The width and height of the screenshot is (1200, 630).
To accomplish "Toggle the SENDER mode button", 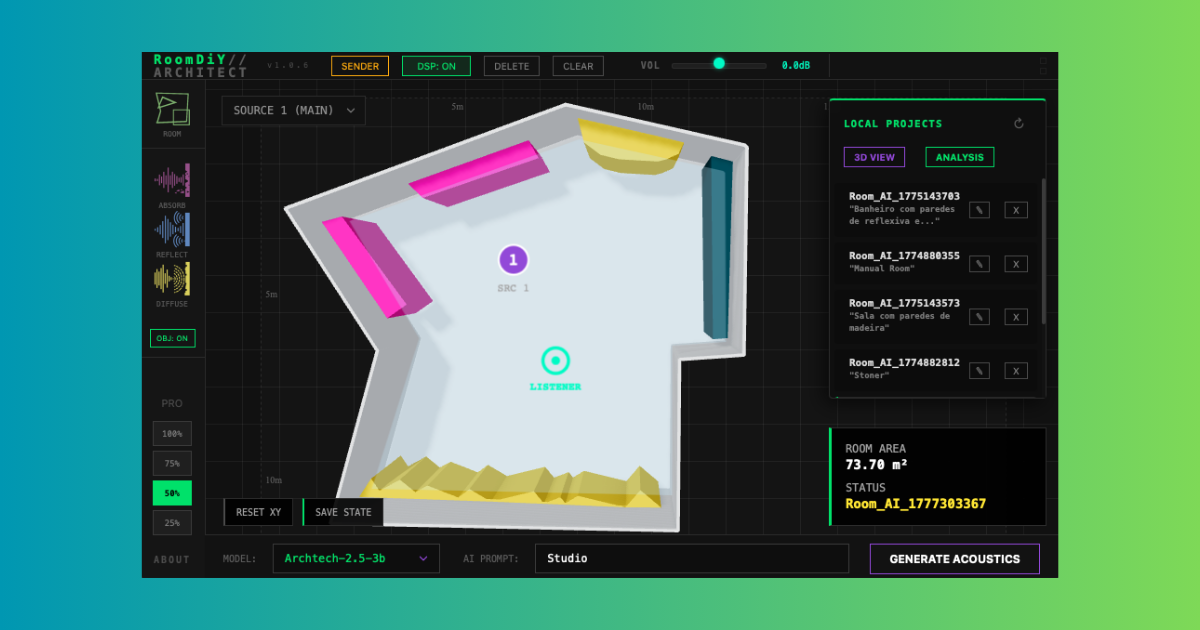I will (360, 66).
